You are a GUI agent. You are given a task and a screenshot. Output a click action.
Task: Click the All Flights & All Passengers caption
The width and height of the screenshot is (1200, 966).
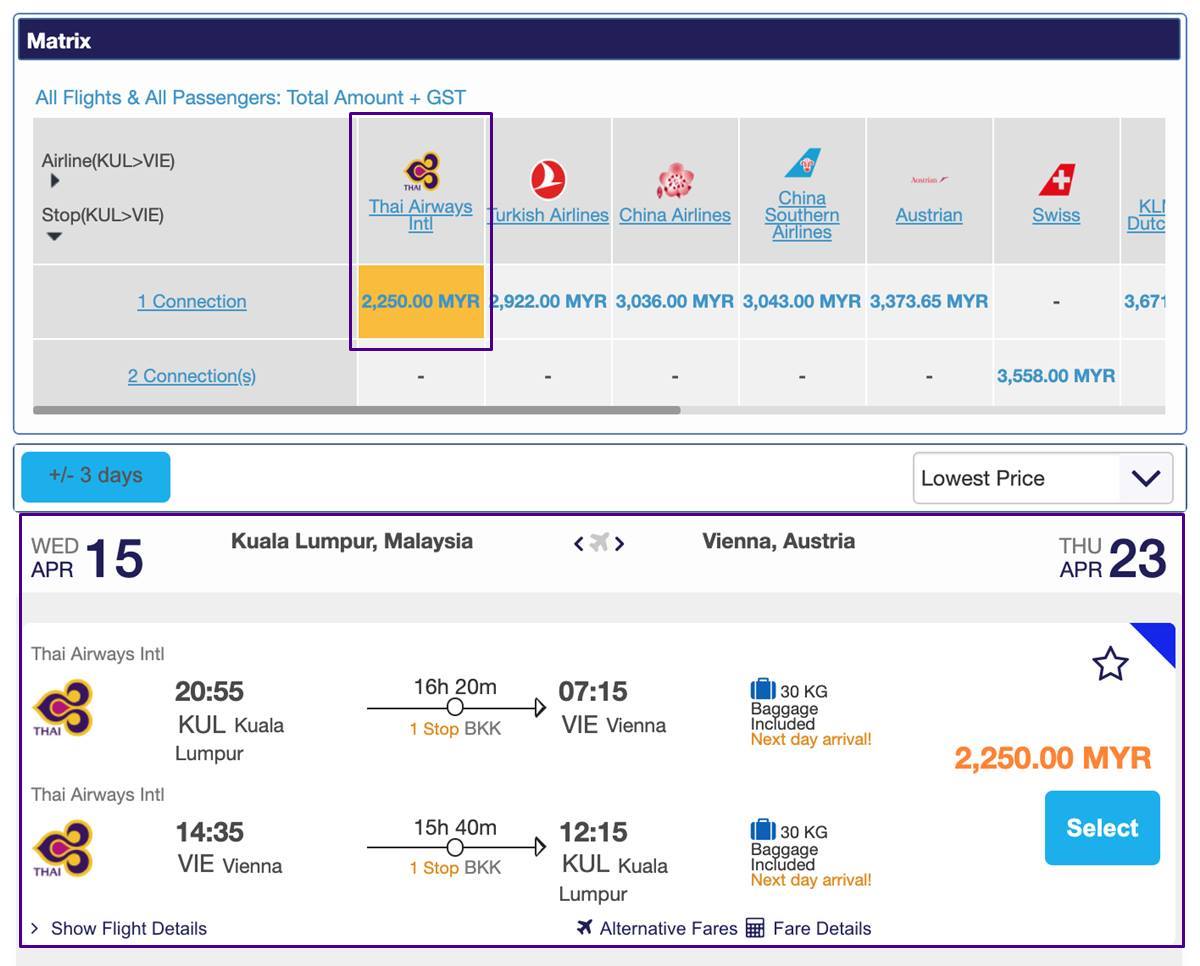click(251, 97)
